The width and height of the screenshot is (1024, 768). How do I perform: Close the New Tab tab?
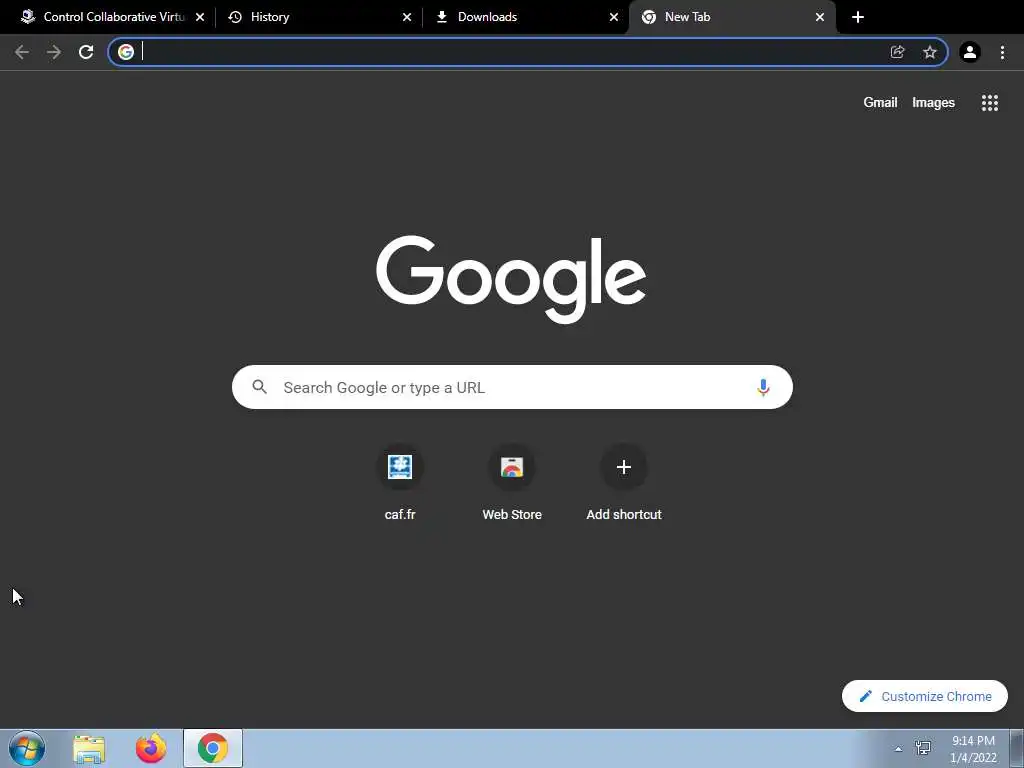point(820,17)
